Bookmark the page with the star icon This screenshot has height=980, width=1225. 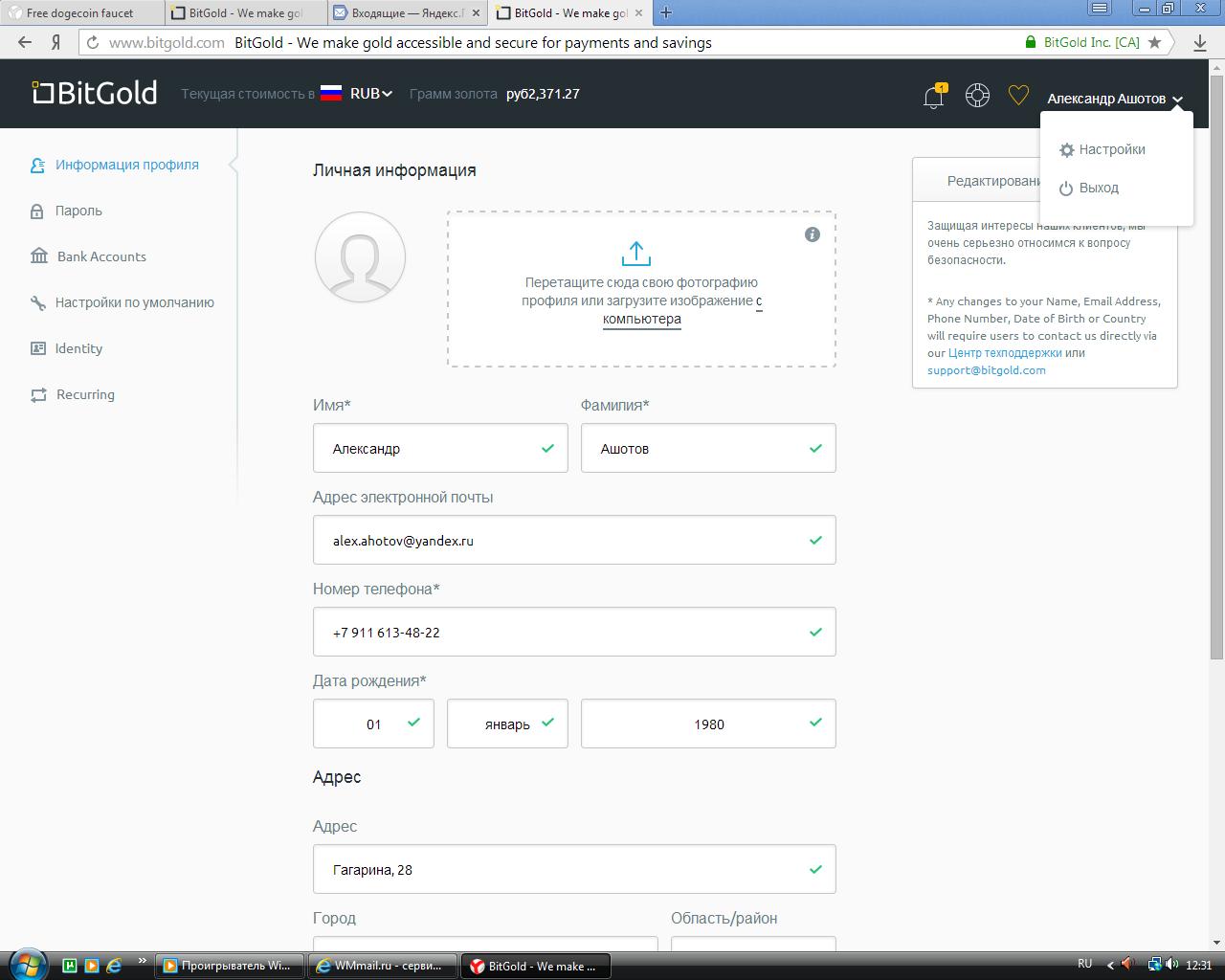[1155, 42]
